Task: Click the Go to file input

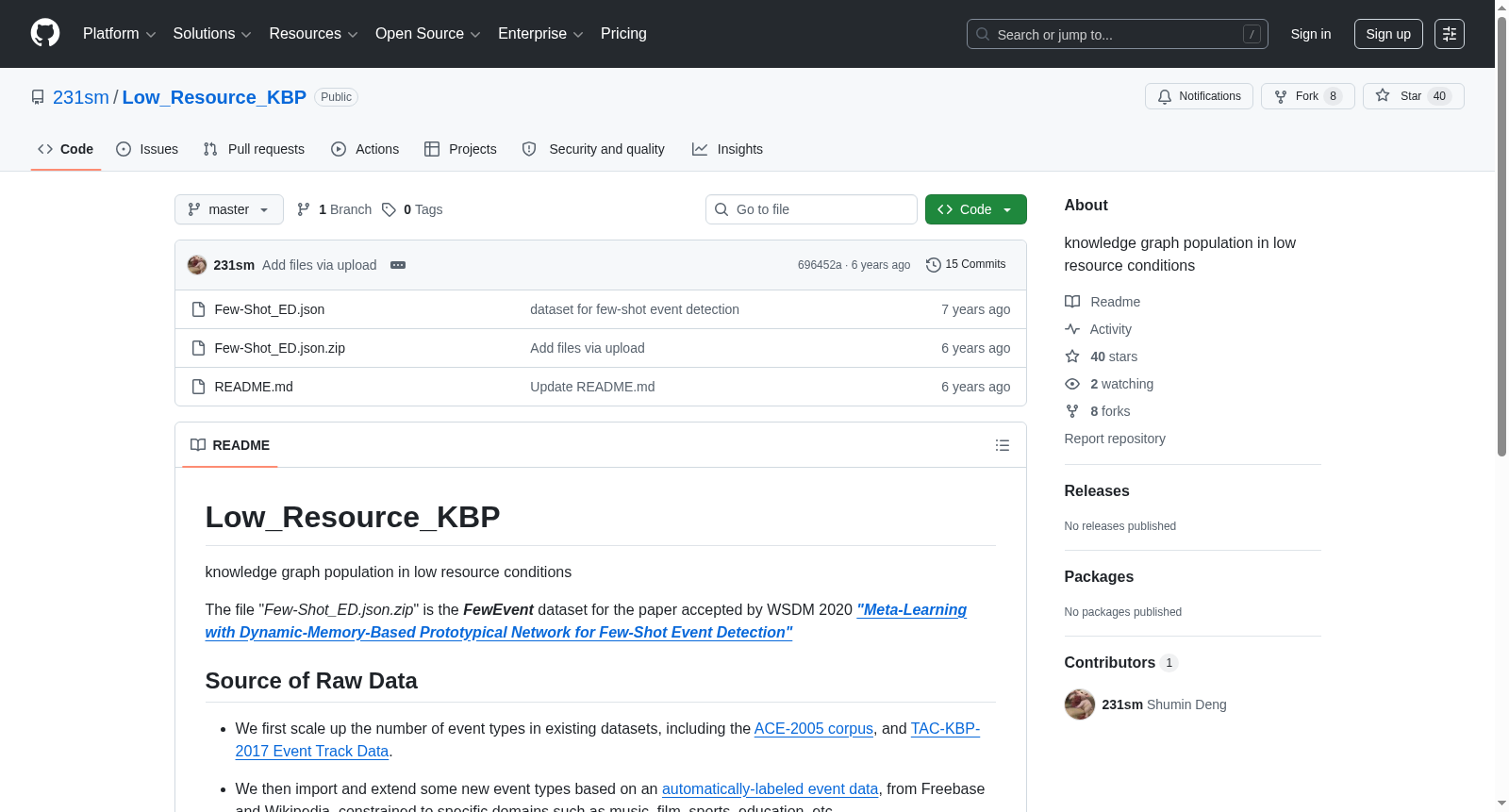Action: click(x=811, y=209)
